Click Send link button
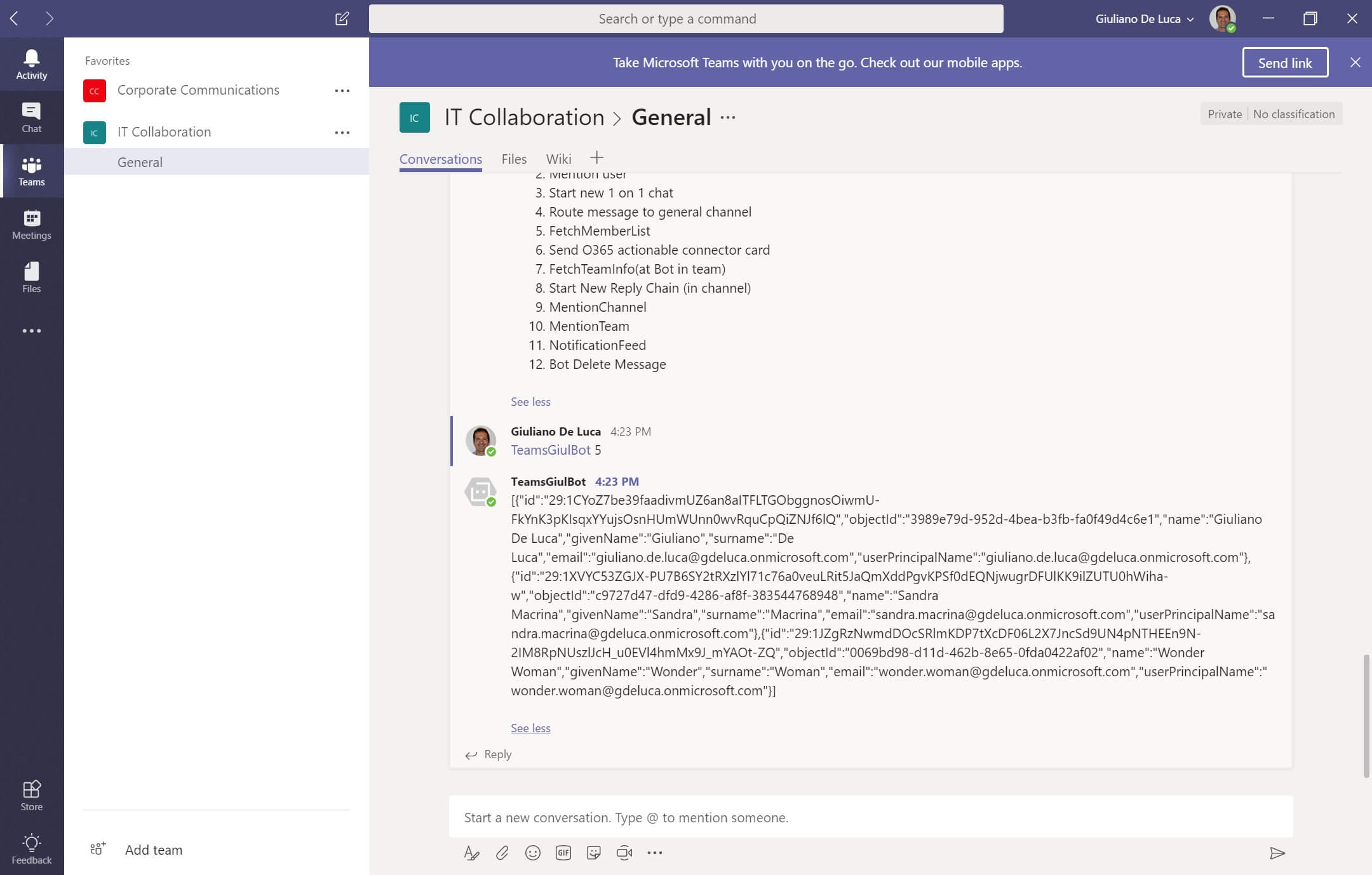1372x875 pixels. coord(1285,62)
